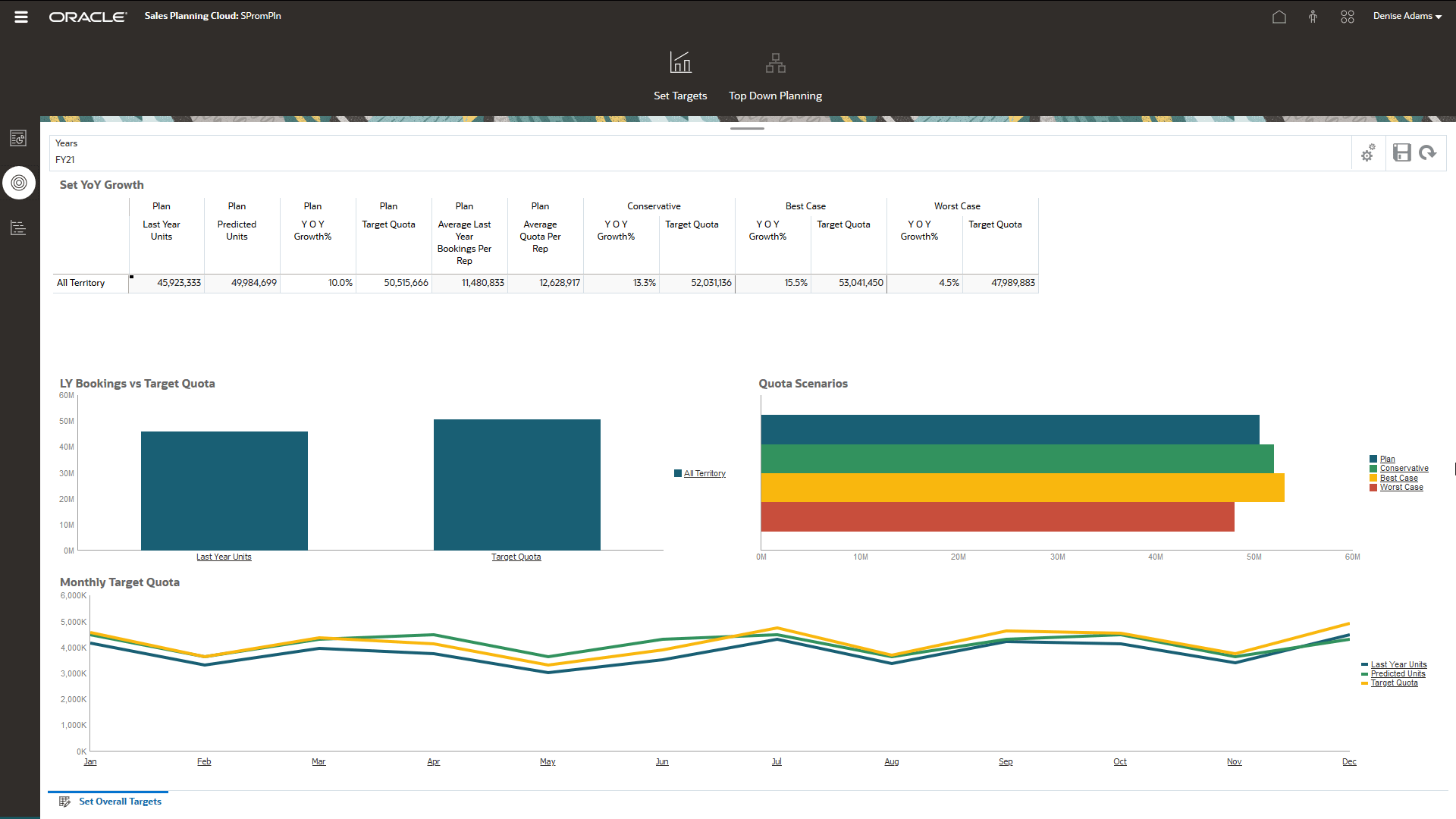This screenshot has height=819, width=1456.
Task: Select the bullseye icon in the left sidebar
Action: click(19, 183)
